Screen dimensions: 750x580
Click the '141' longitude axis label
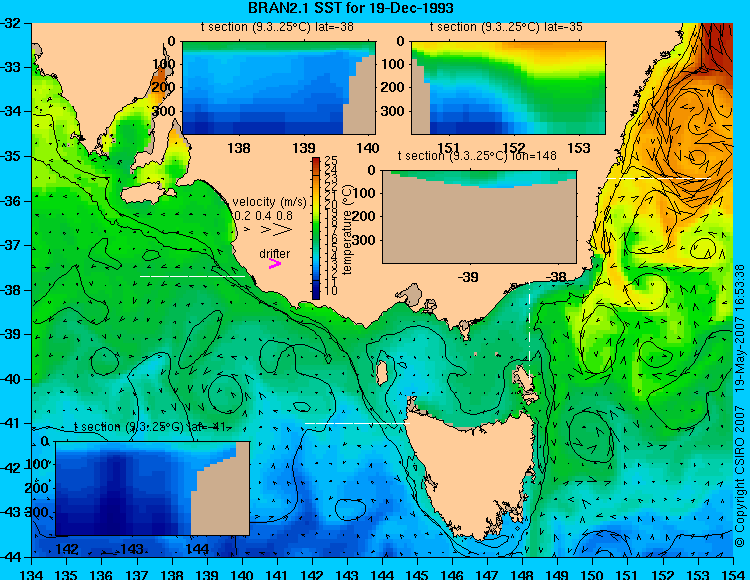(277, 574)
